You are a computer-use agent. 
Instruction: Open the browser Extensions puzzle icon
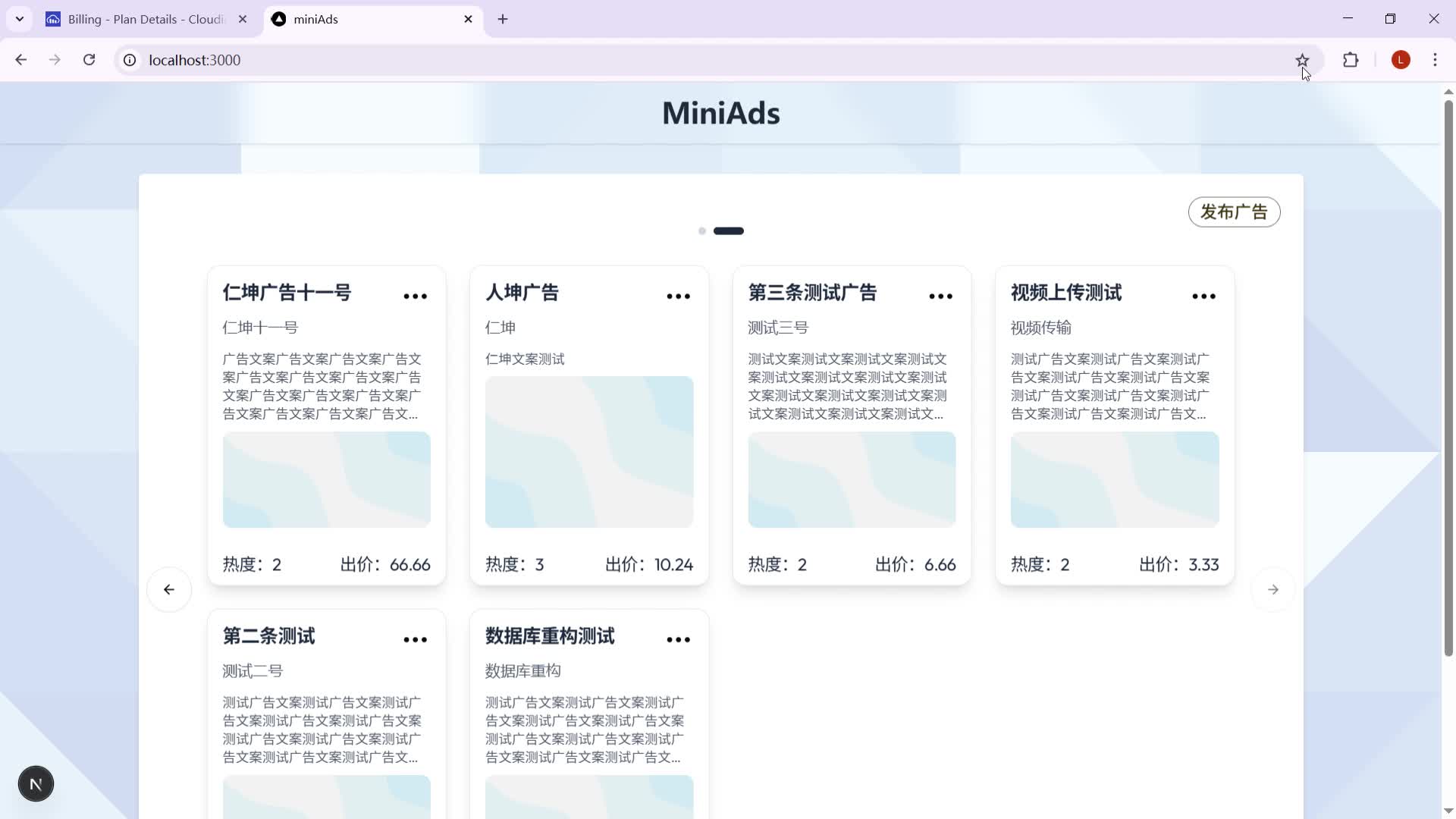(1351, 60)
